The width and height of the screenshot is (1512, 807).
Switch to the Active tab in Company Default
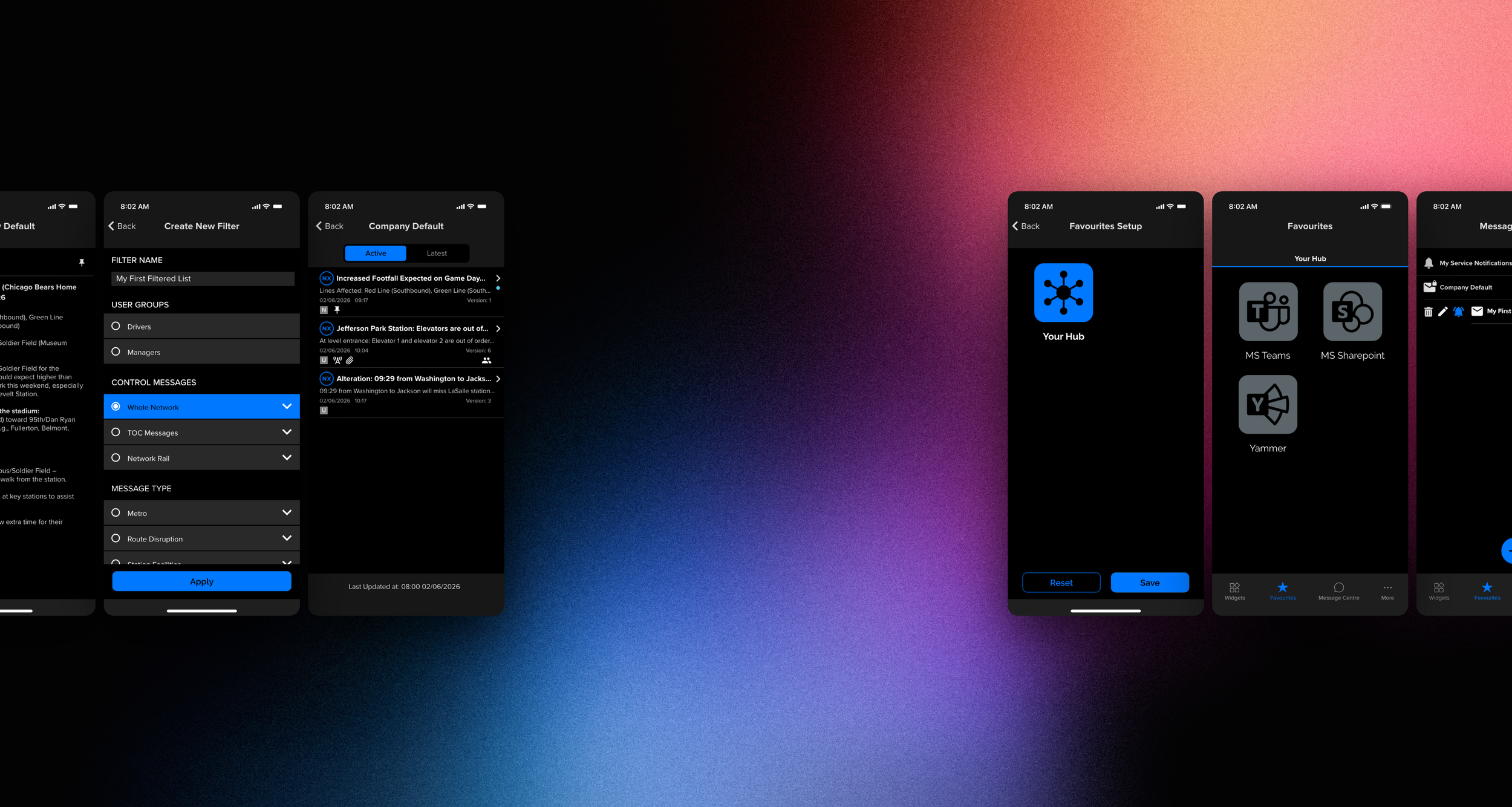(376, 253)
